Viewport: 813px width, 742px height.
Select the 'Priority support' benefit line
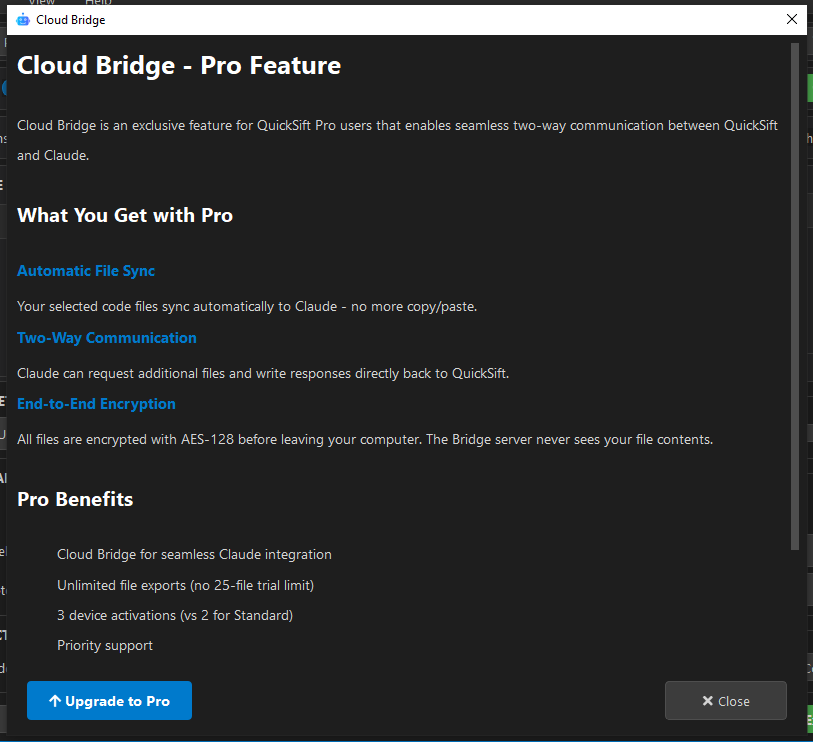(104, 645)
